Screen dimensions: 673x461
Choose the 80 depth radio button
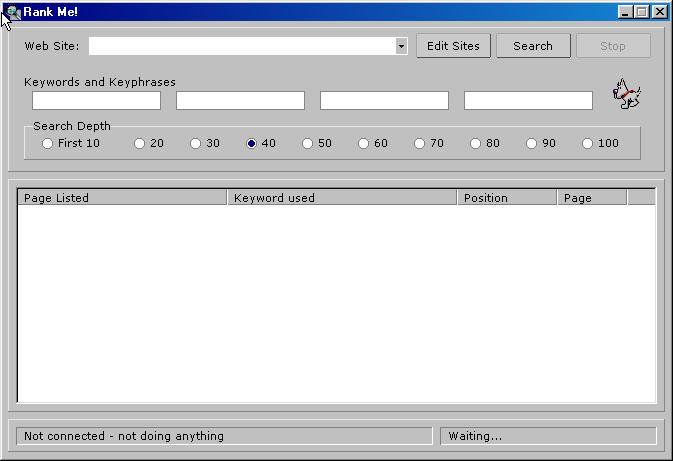click(x=476, y=144)
